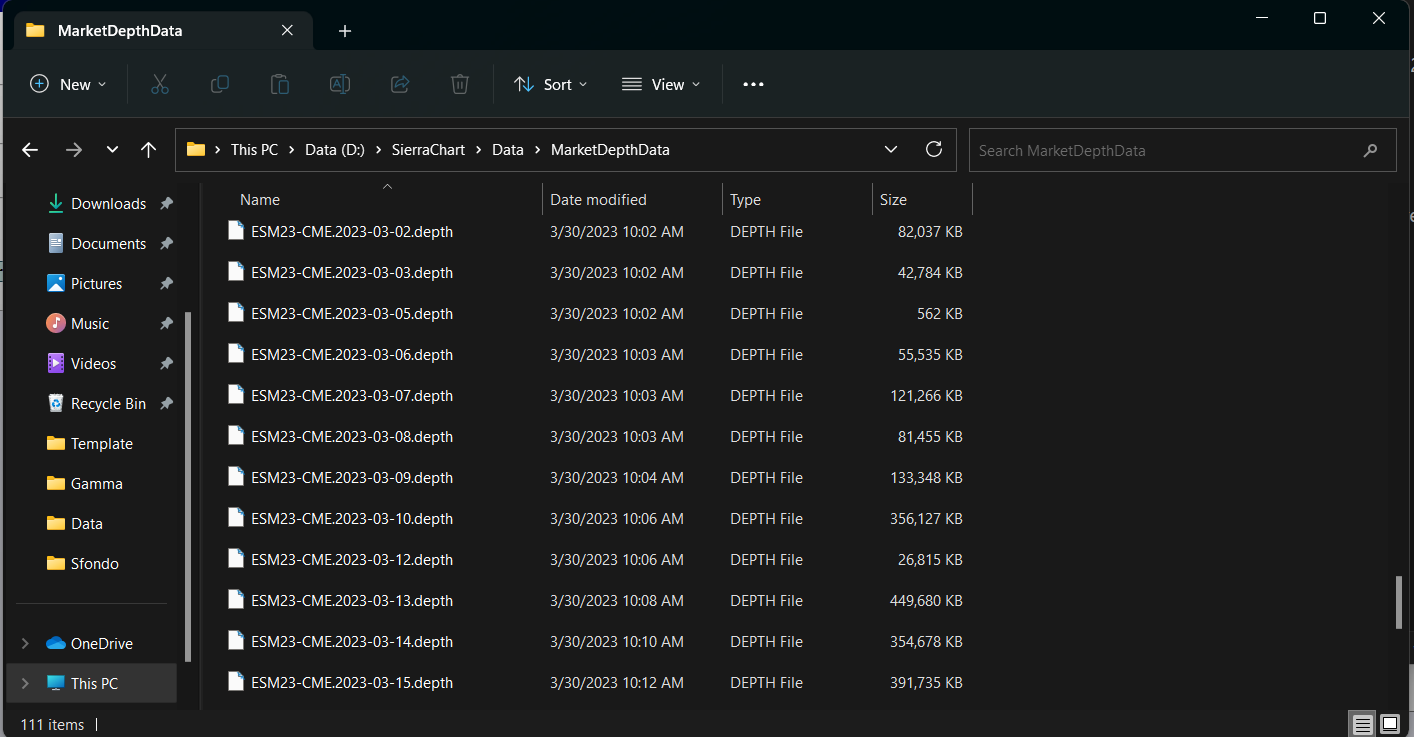Open a new File Explorer tab
The image size is (1414, 737).
tap(345, 31)
